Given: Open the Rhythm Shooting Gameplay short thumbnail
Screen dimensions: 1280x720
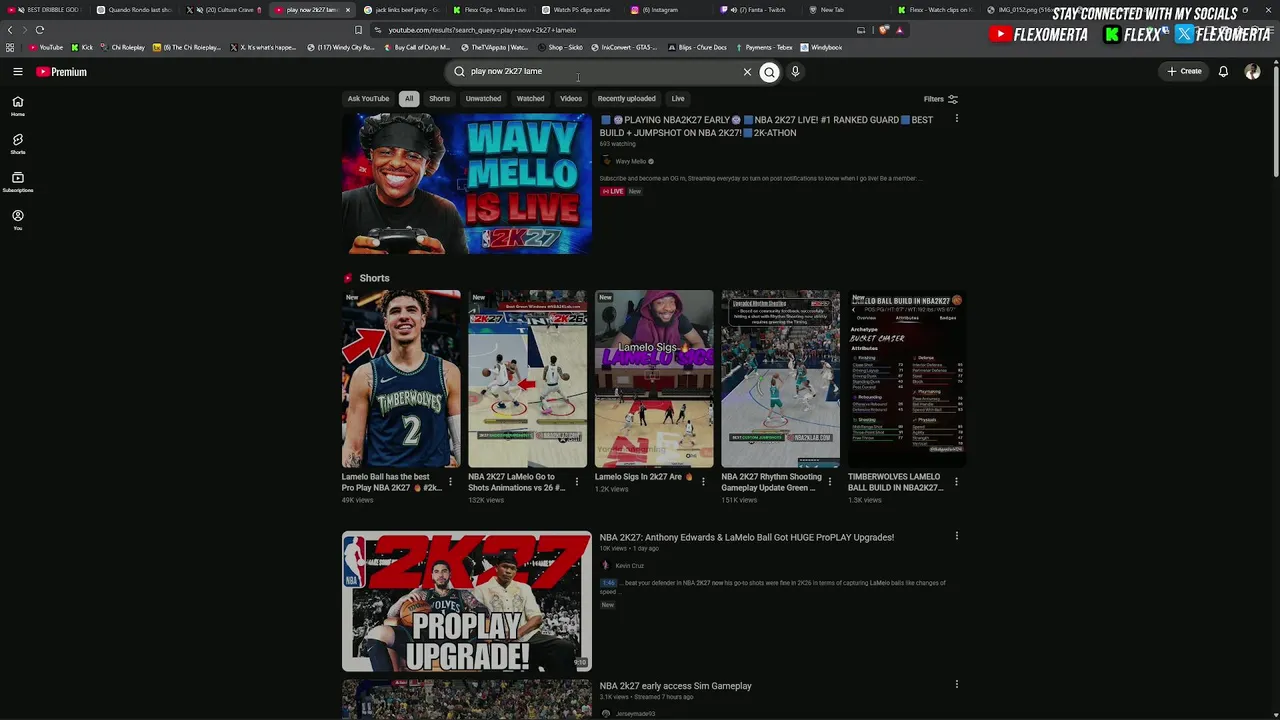Looking at the screenshot, I should 781,379.
